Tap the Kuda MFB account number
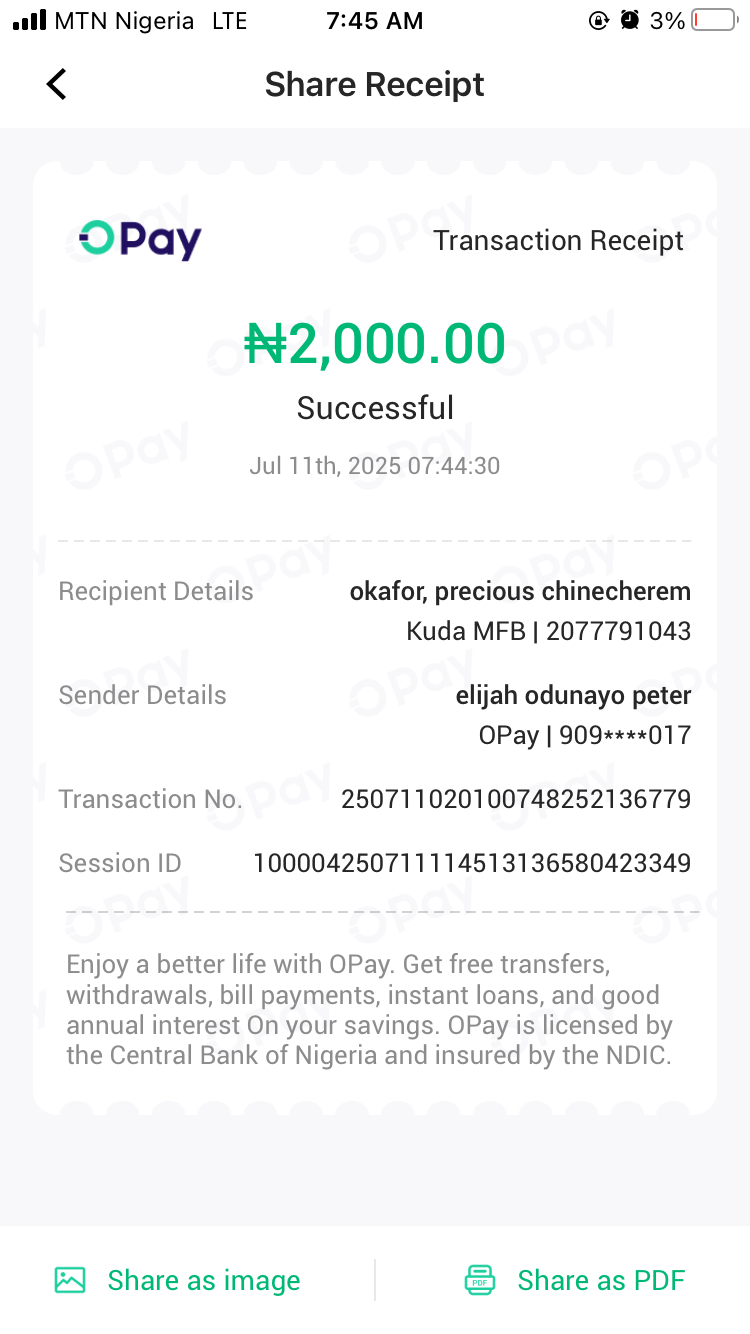Image resolution: width=750 pixels, height=1334 pixels. pos(618,631)
